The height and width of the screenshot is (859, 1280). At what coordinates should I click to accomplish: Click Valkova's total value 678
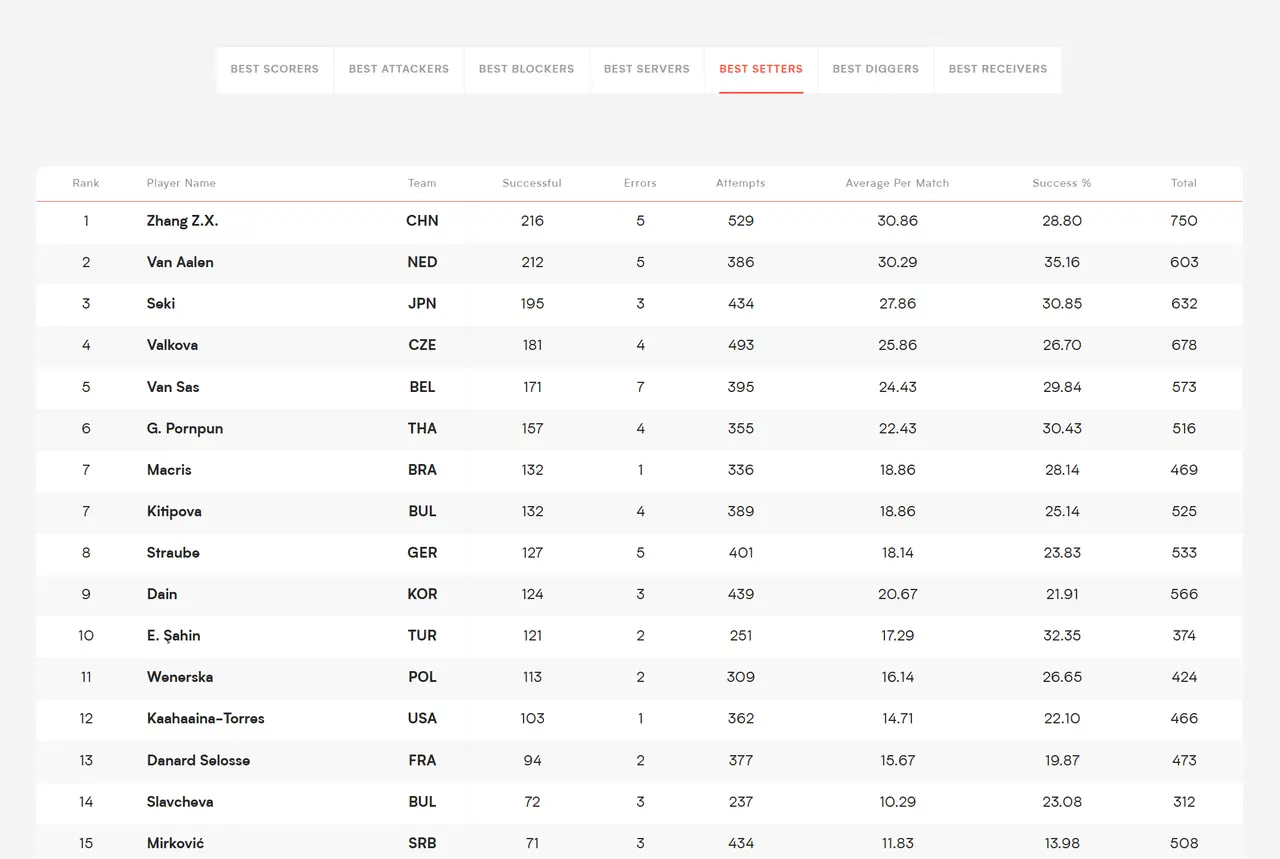coord(1184,345)
